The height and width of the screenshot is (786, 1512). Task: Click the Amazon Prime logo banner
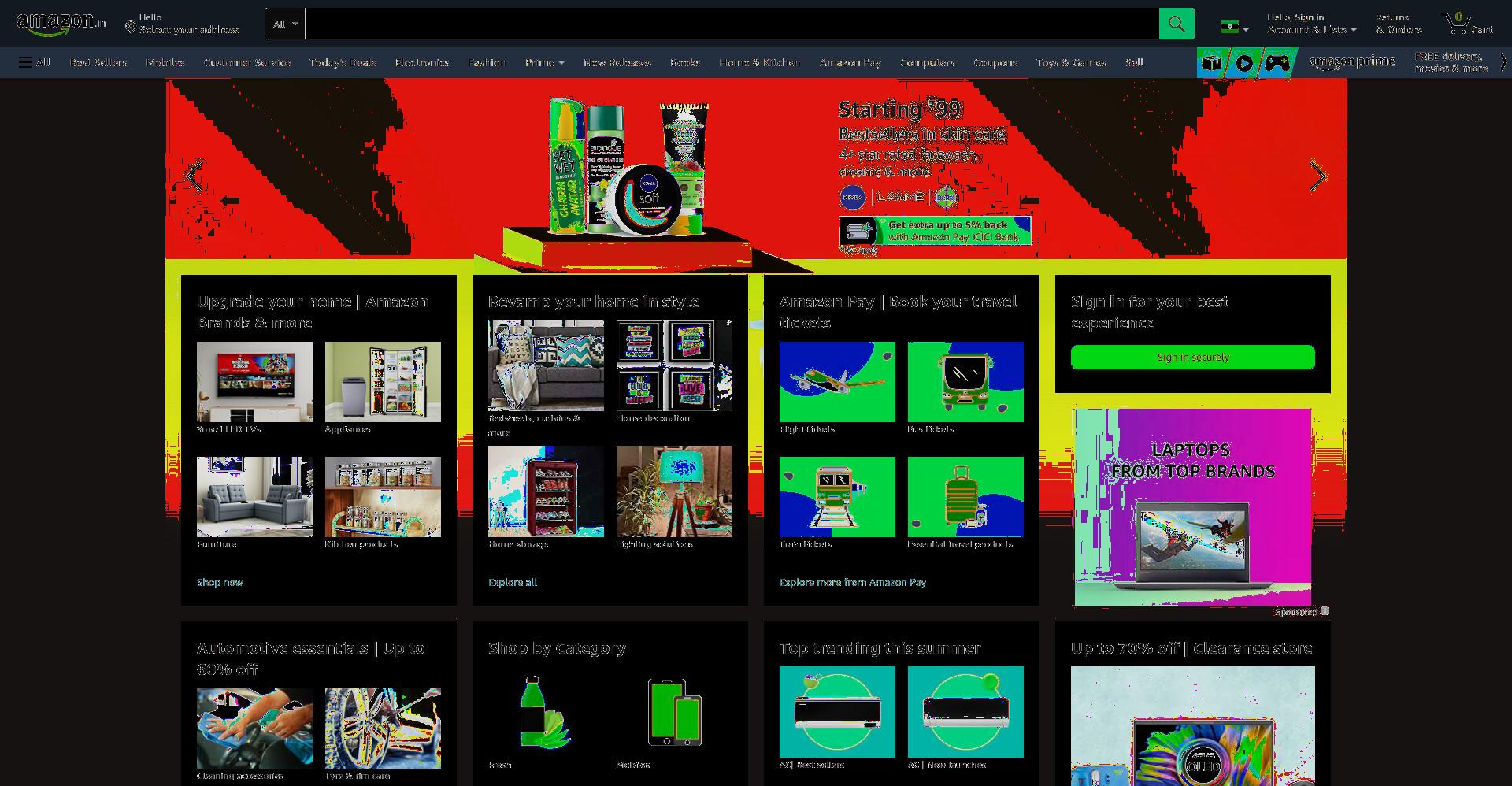click(x=1352, y=61)
